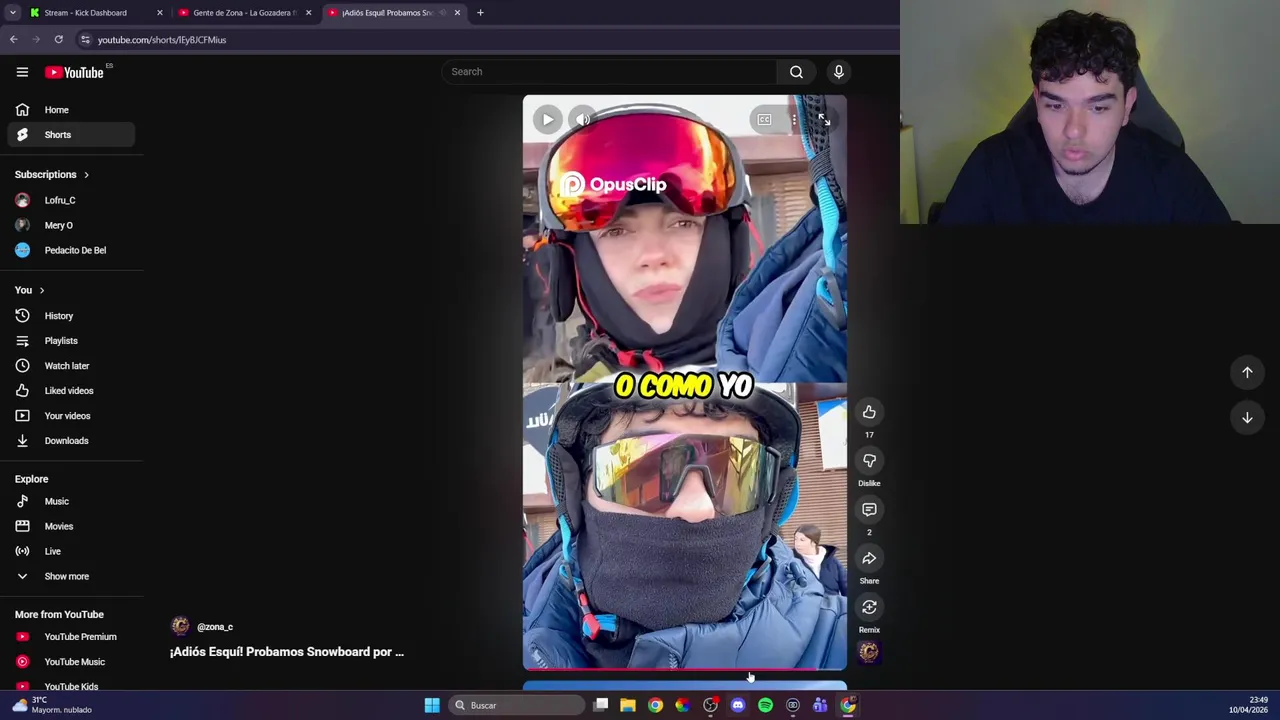
Task: Close the Kick Dashboard tab
Action: pyautogui.click(x=159, y=13)
